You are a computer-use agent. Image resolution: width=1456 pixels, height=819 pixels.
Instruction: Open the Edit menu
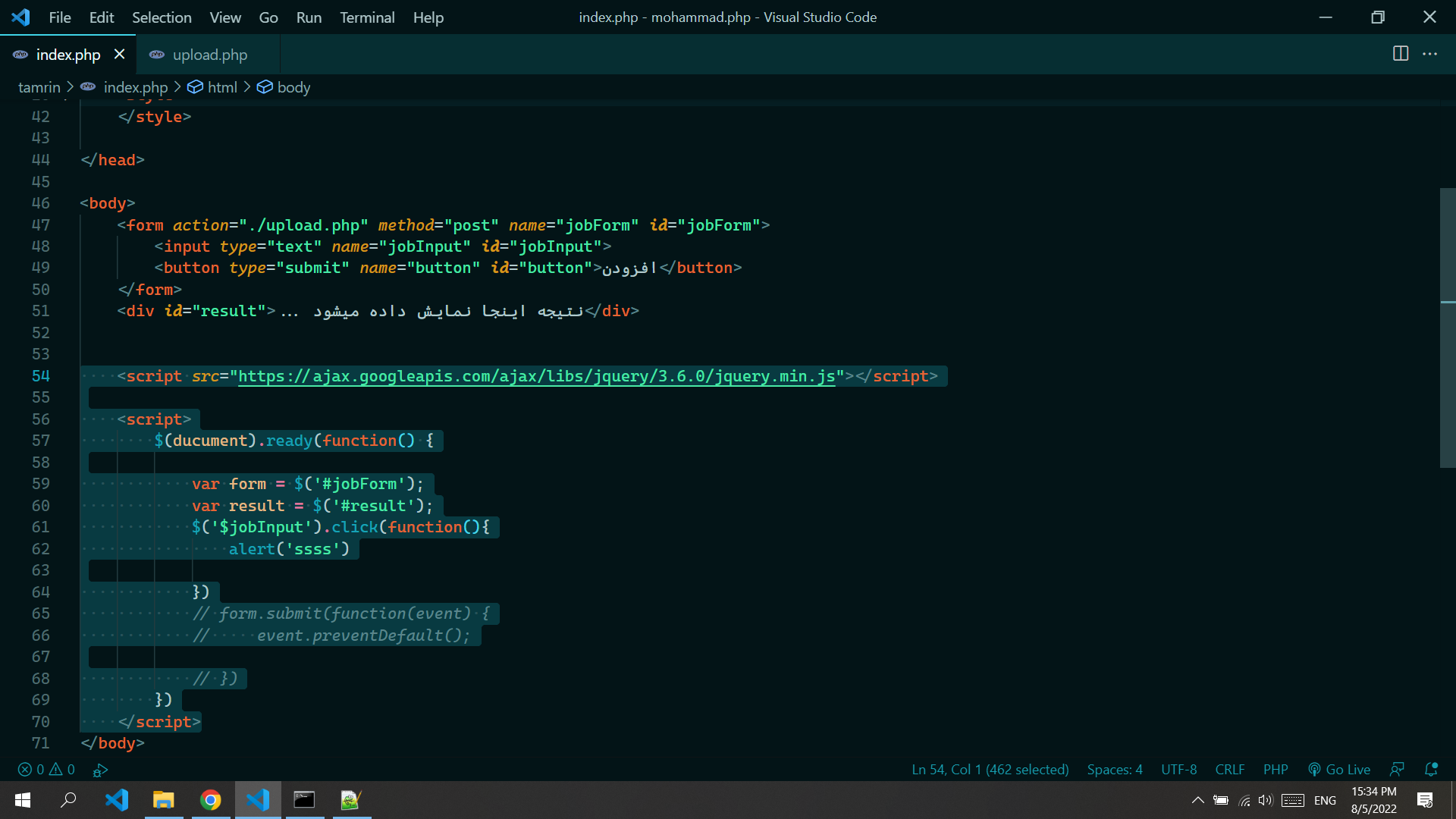click(102, 17)
